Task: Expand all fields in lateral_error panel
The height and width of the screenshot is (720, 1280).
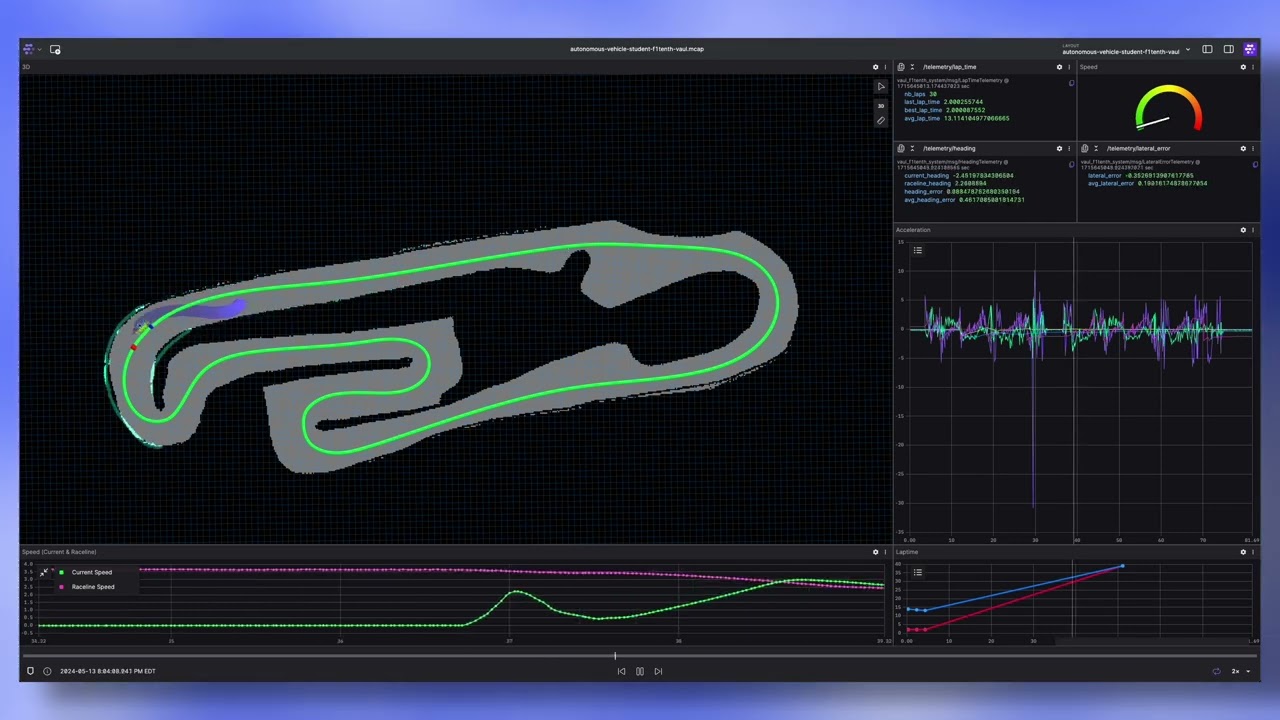Action: tap(1096, 148)
